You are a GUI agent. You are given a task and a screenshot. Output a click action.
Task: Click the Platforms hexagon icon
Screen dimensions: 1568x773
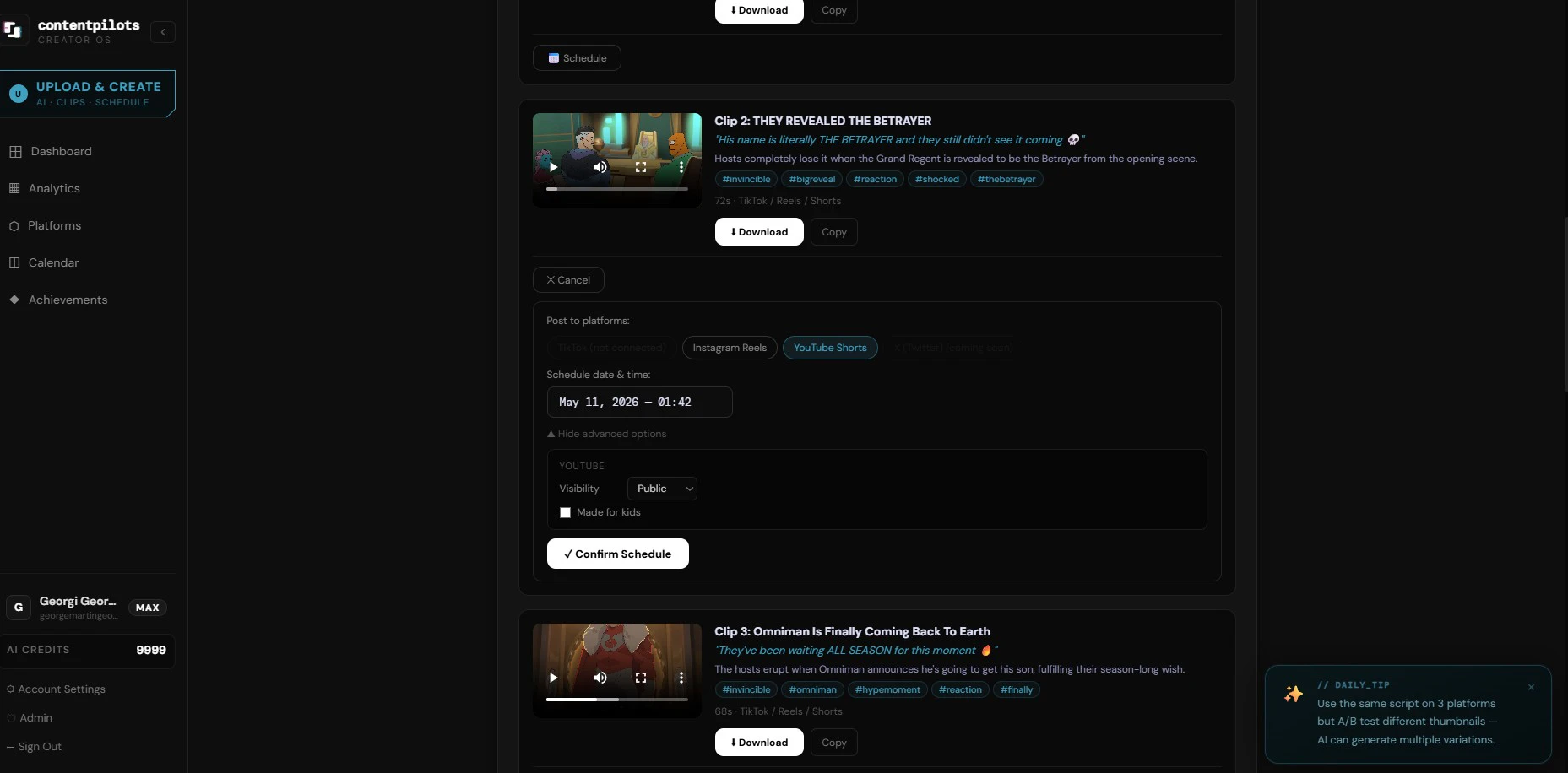click(x=14, y=226)
